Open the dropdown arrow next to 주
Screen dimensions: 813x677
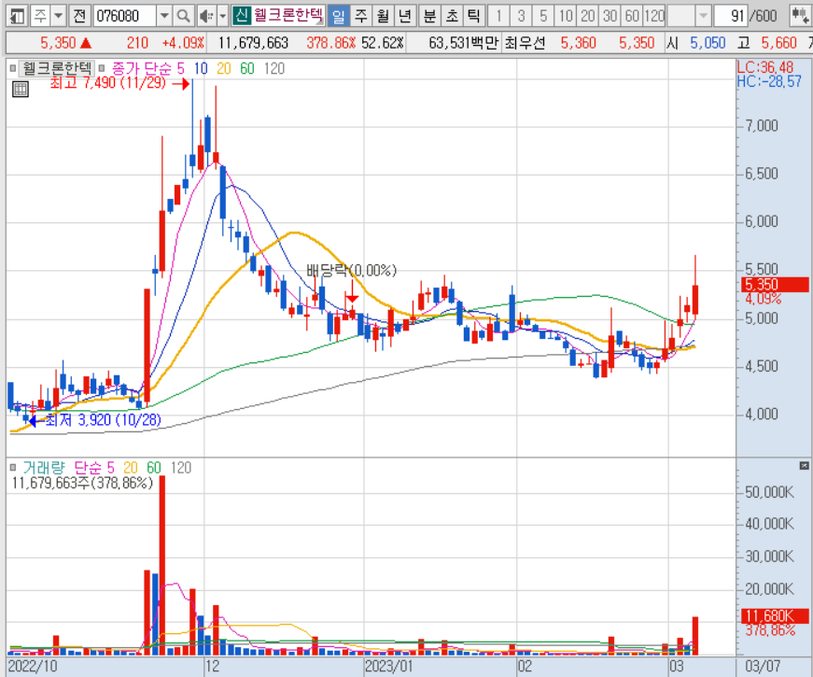58,16
